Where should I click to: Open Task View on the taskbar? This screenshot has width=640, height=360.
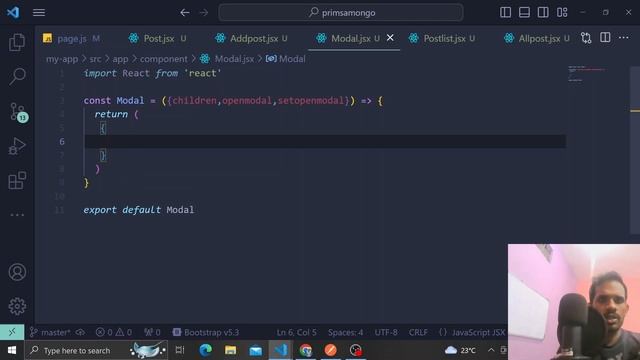tap(180, 350)
